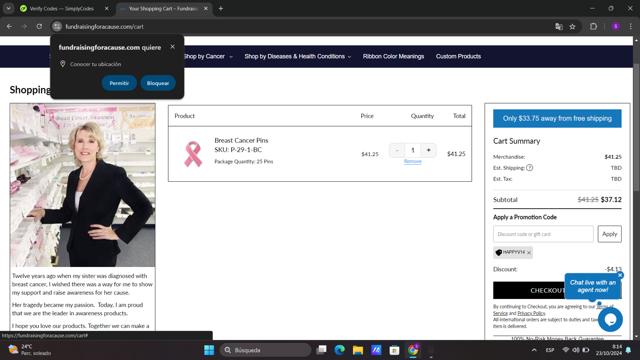Click the translate page icon
The width and height of the screenshot is (640, 360).
pyautogui.click(x=559, y=27)
